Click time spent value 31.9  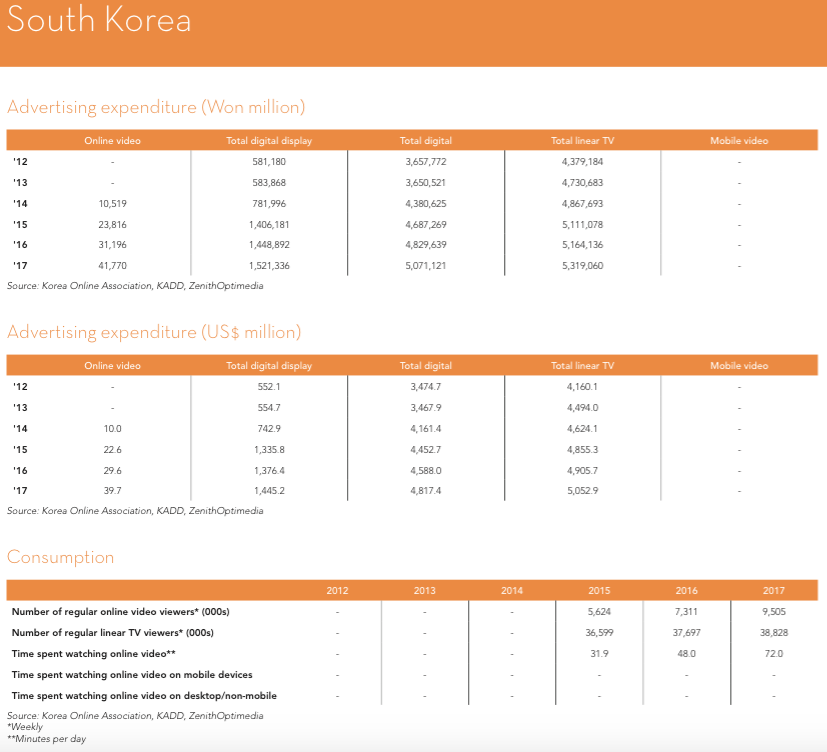599,654
